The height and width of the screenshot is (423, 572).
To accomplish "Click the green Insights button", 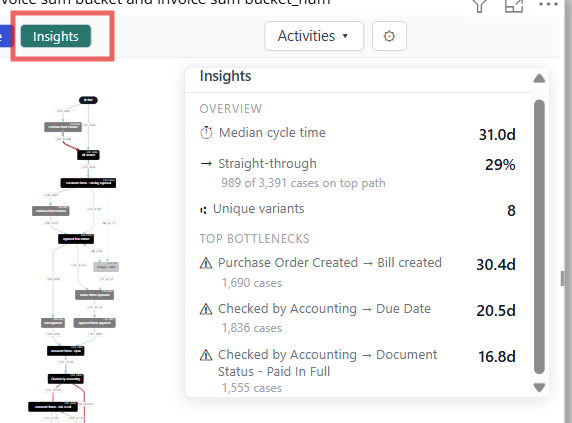I will click(x=55, y=36).
